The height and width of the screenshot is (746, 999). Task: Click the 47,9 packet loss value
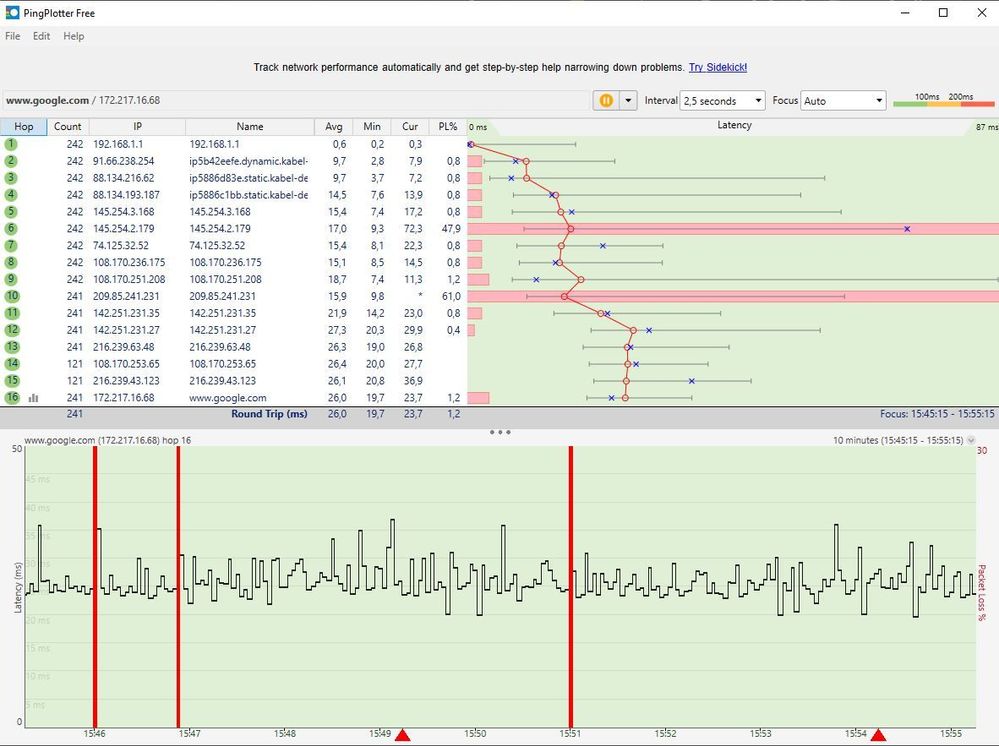coord(451,229)
